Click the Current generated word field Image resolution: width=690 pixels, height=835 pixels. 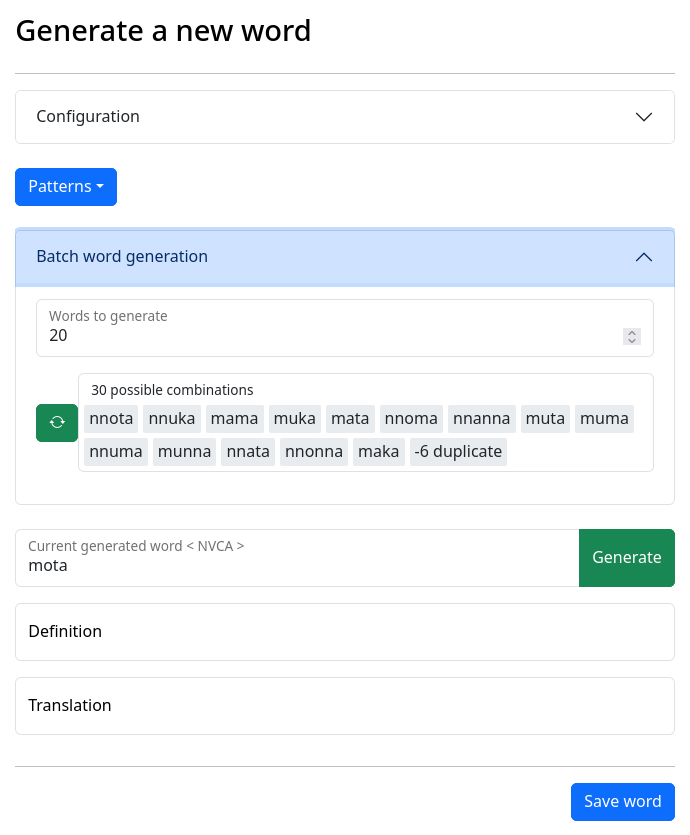point(297,558)
